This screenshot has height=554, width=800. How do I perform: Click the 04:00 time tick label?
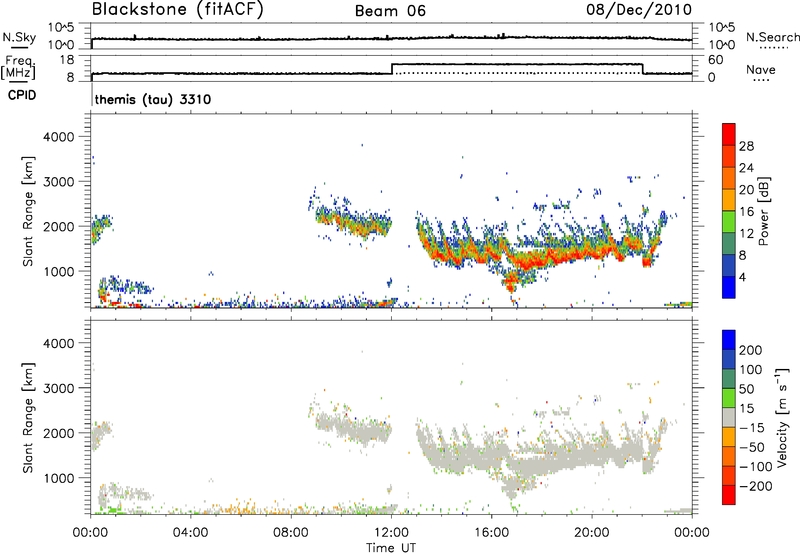pyautogui.click(x=190, y=532)
